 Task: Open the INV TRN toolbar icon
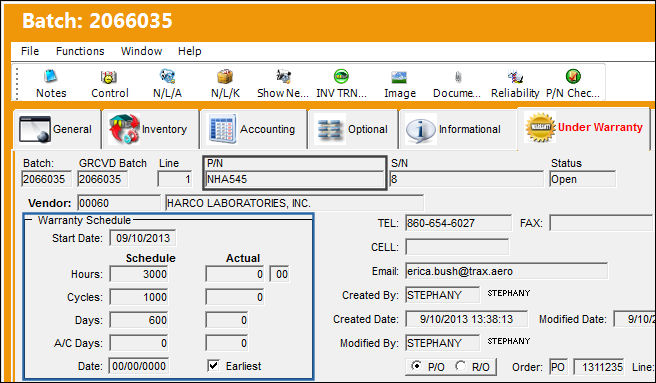pyautogui.click(x=341, y=77)
